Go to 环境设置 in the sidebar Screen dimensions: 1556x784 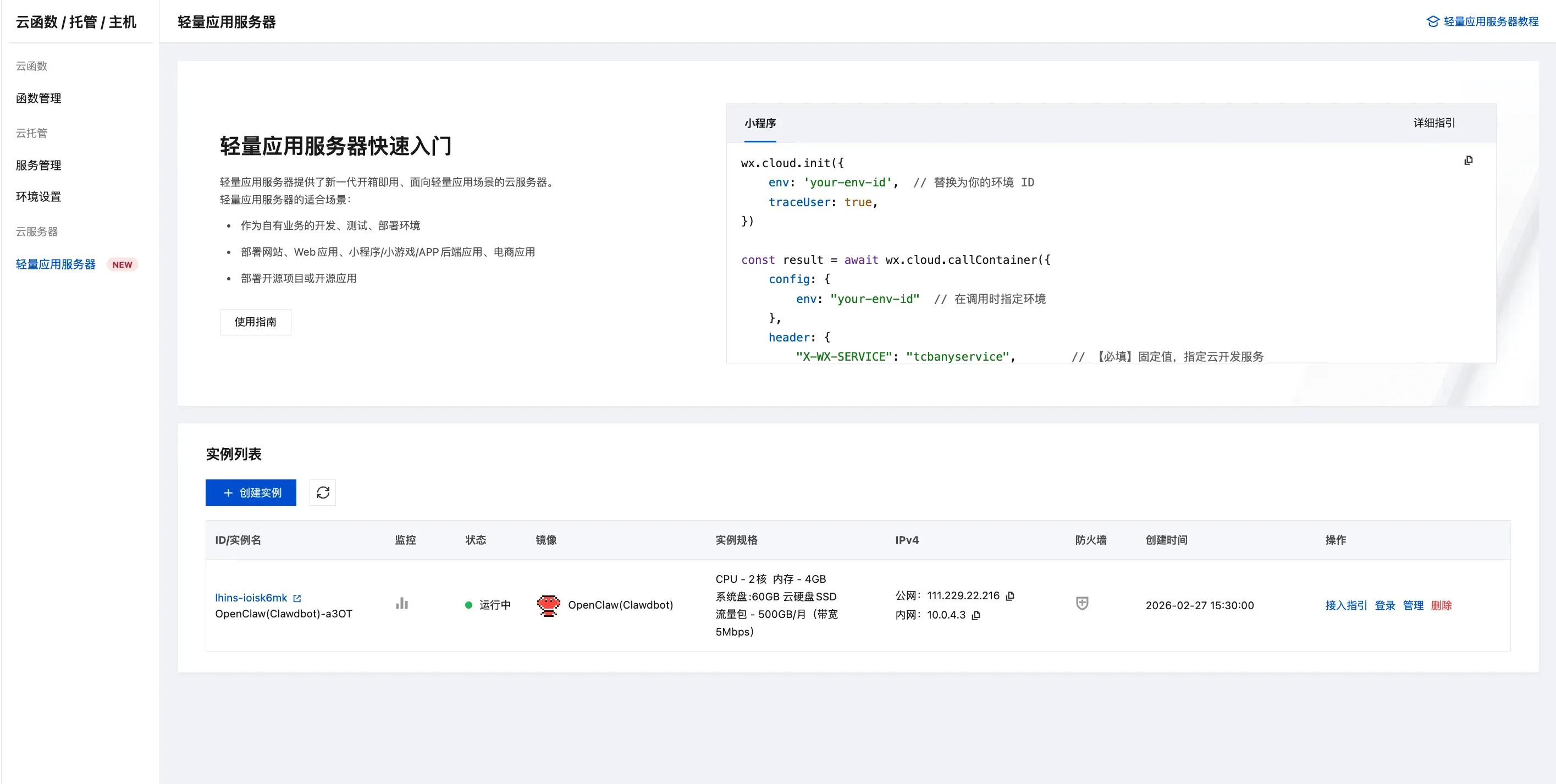coord(38,197)
